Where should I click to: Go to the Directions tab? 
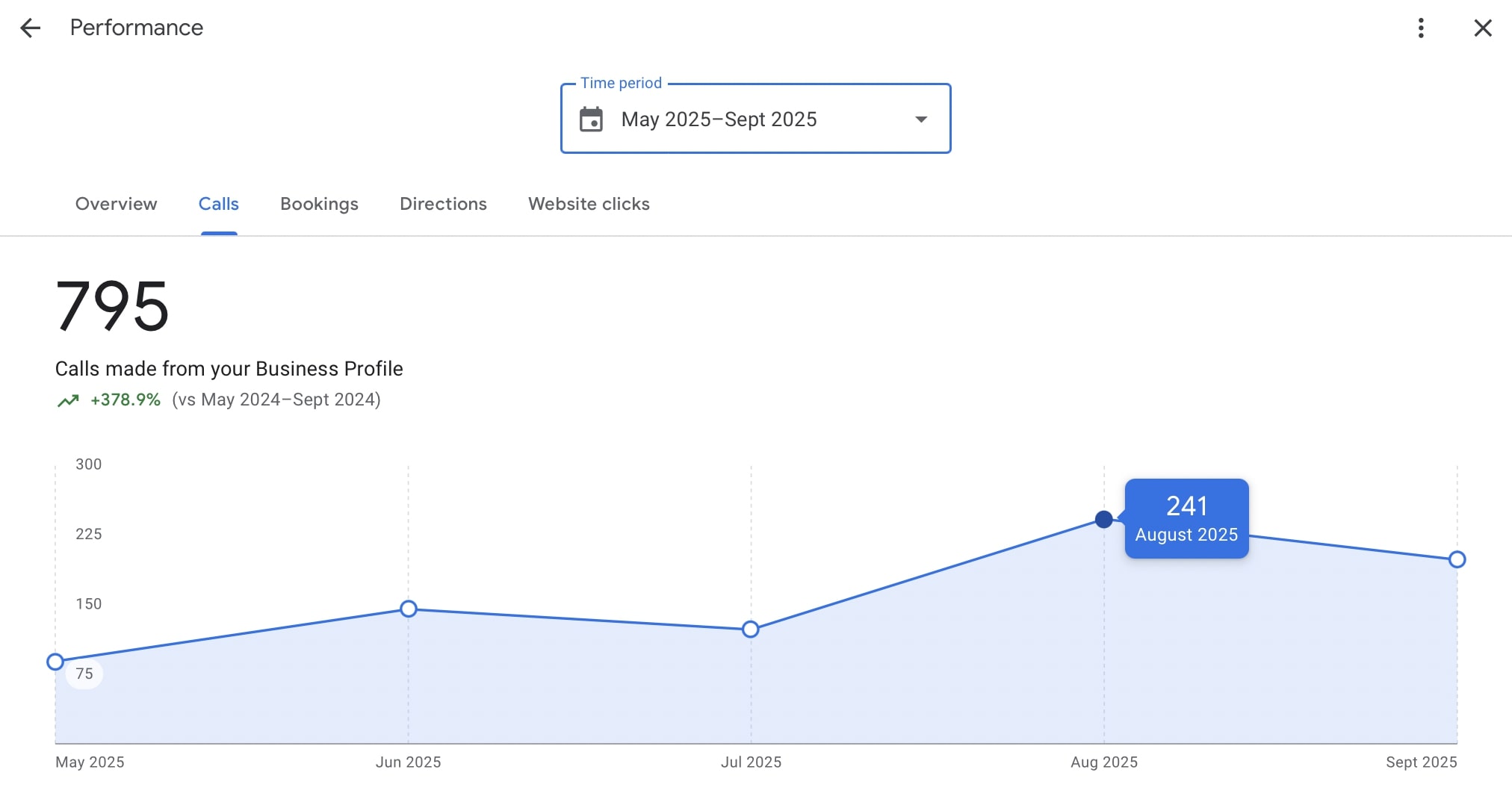click(443, 204)
